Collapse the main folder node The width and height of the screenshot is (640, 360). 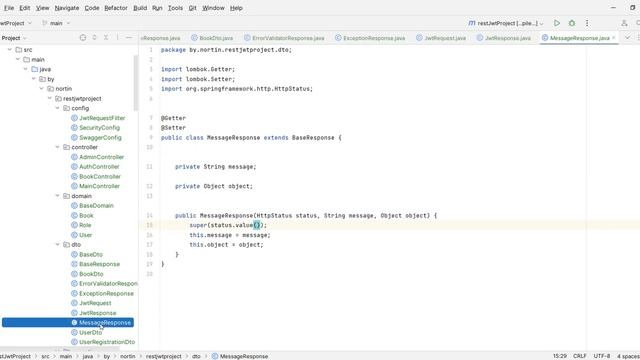click(18, 59)
